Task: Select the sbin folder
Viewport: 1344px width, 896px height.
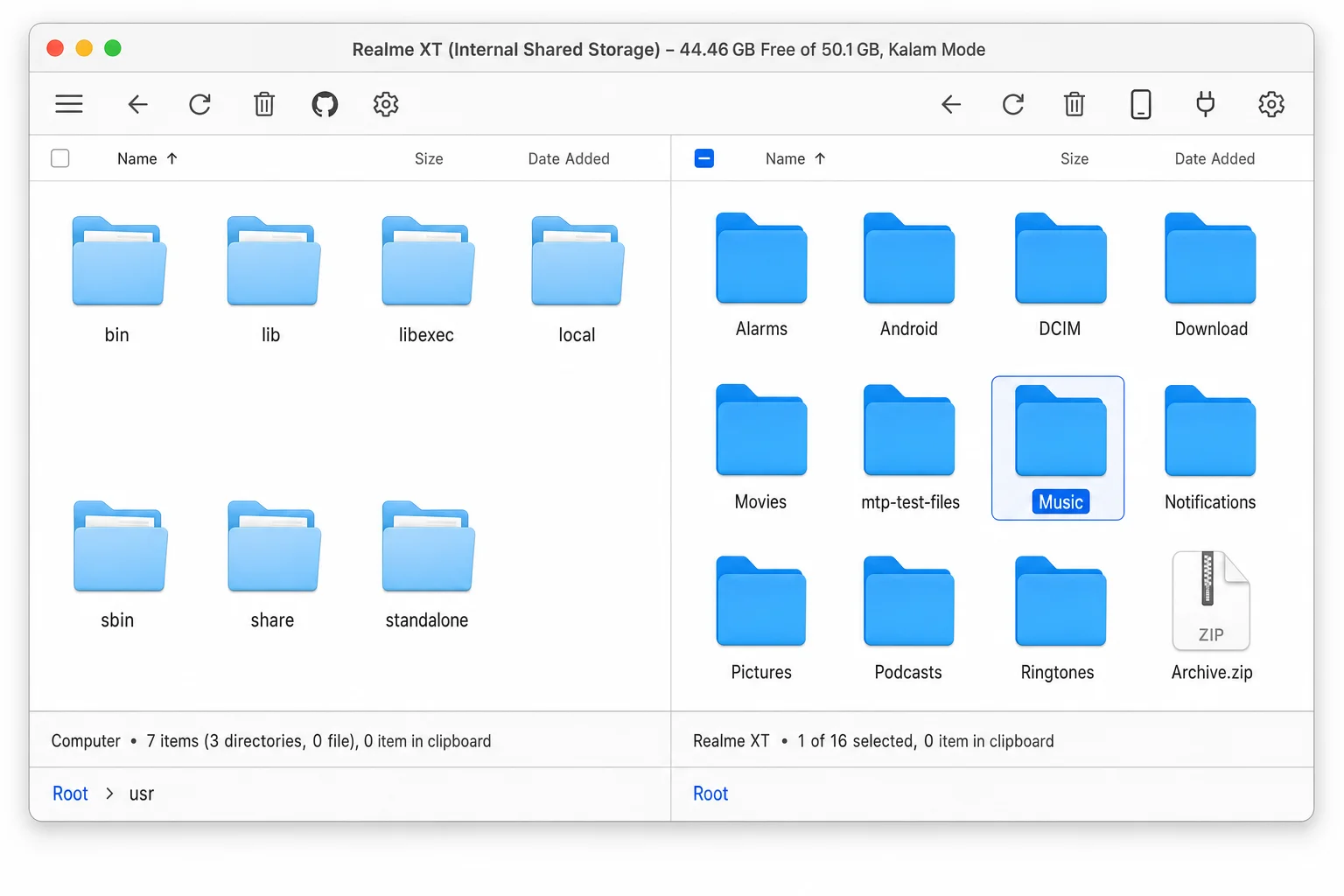Action: tap(119, 565)
